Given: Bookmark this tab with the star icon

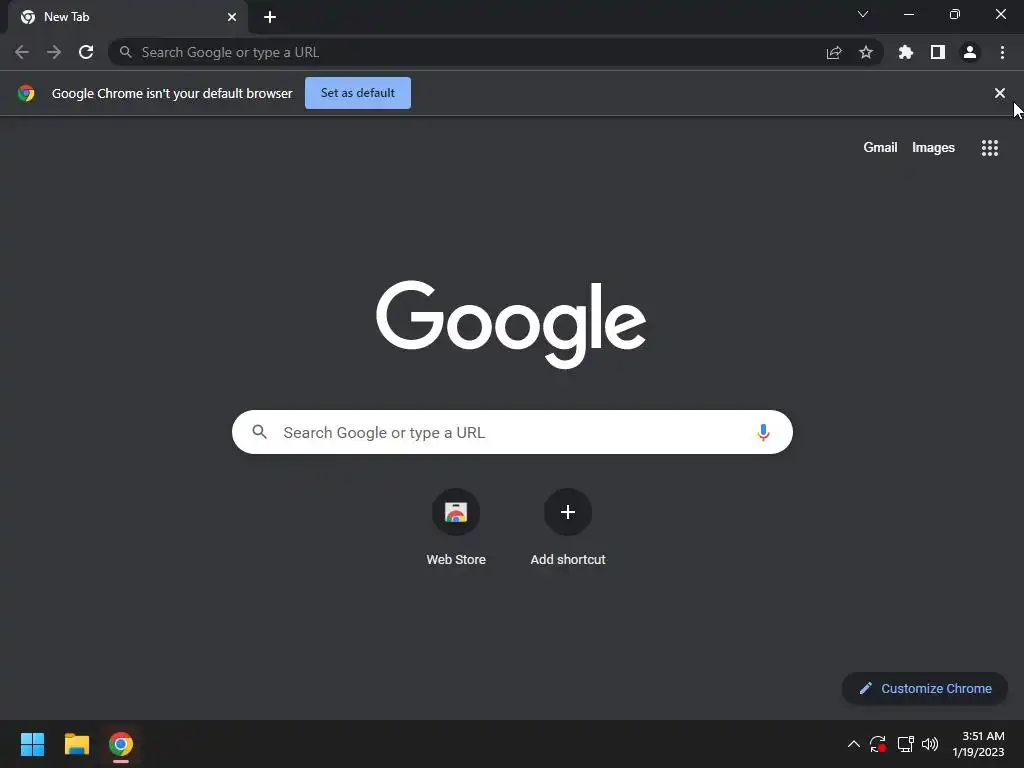Looking at the screenshot, I should tap(866, 52).
